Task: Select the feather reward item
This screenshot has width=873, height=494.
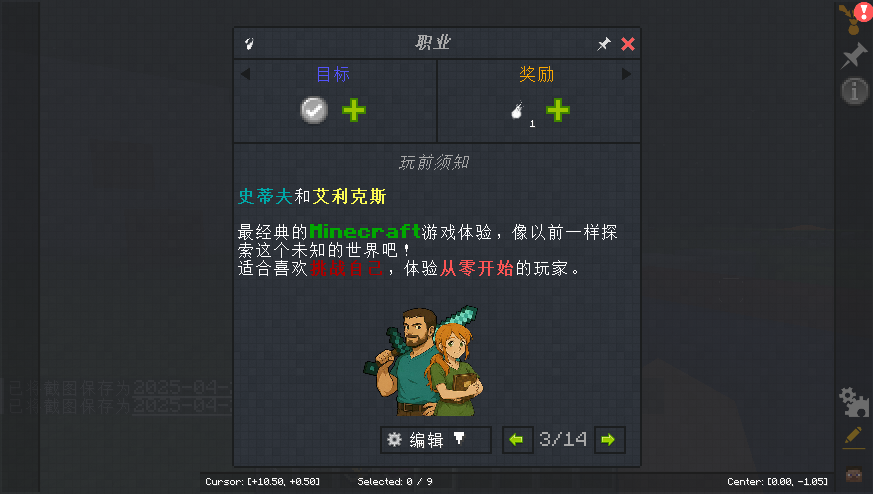Action: click(519, 111)
